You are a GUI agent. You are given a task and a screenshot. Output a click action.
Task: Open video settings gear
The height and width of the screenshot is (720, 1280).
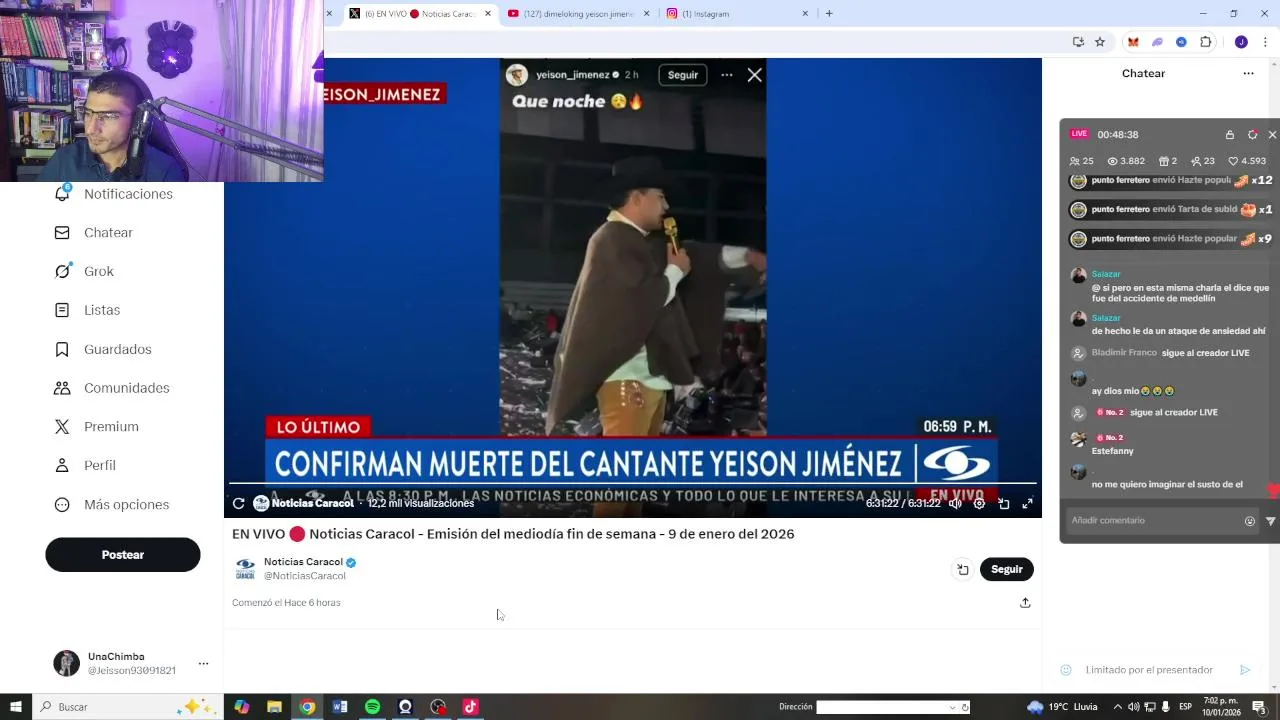pos(979,504)
